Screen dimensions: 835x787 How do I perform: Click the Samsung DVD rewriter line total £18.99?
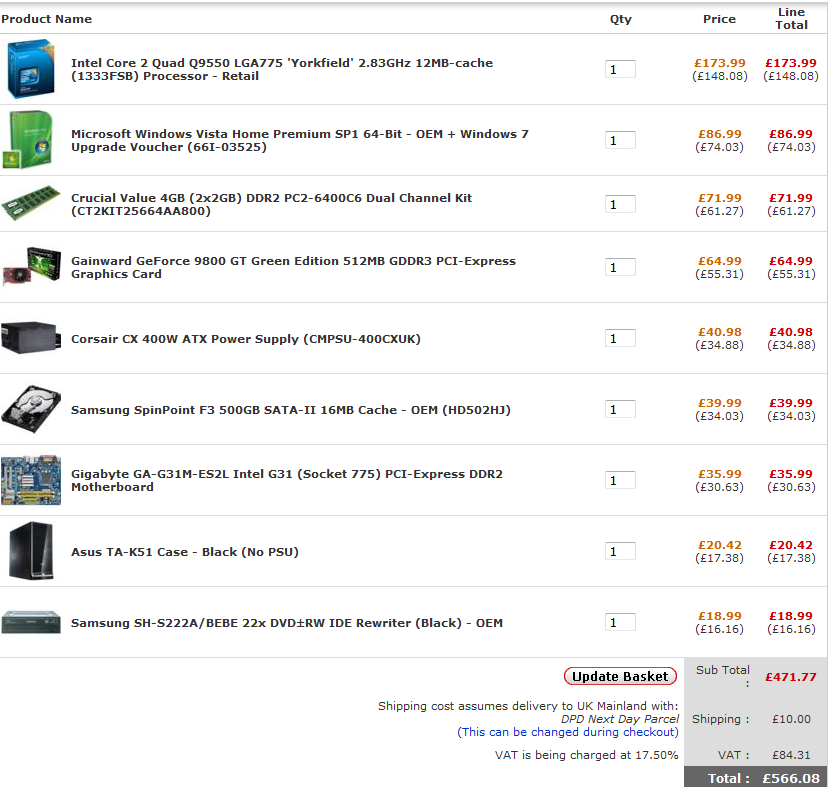point(791,616)
